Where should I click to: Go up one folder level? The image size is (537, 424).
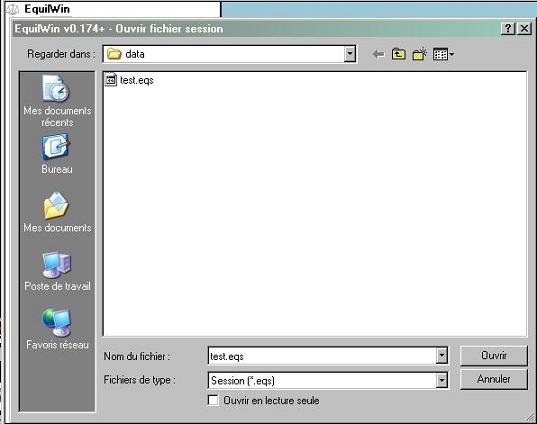coord(399,54)
